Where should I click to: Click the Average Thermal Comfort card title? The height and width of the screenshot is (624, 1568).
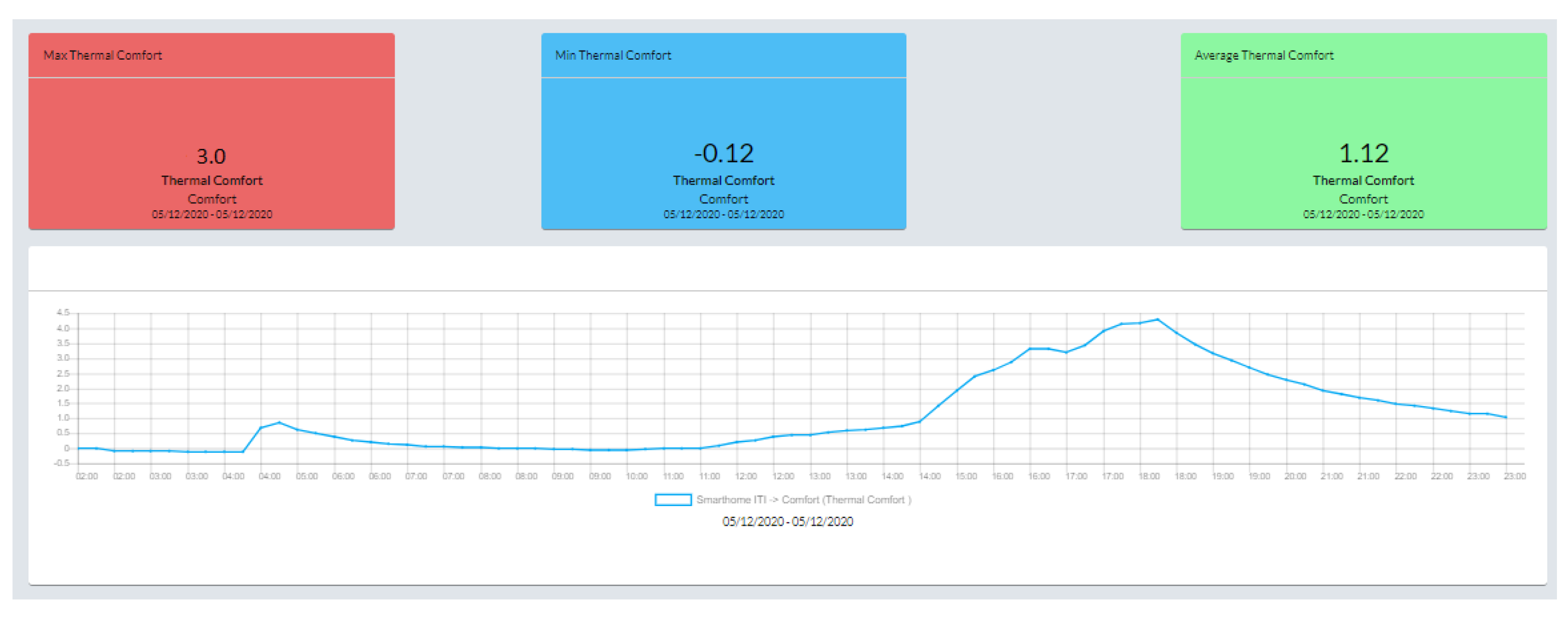[1263, 55]
